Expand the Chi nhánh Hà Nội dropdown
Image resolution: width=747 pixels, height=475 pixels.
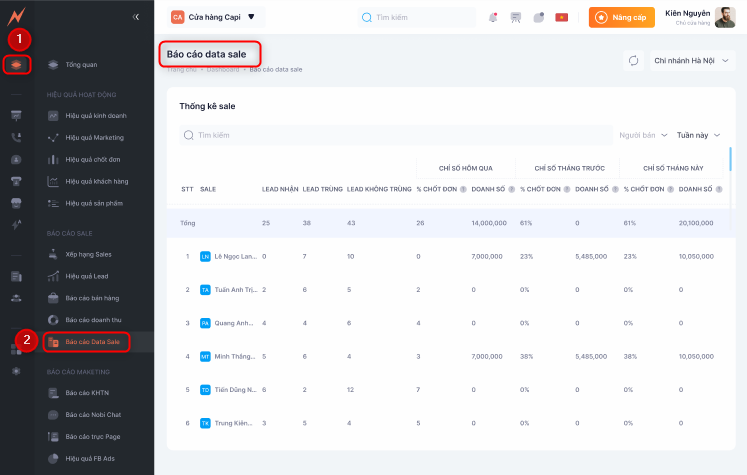click(x=691, y=60)
